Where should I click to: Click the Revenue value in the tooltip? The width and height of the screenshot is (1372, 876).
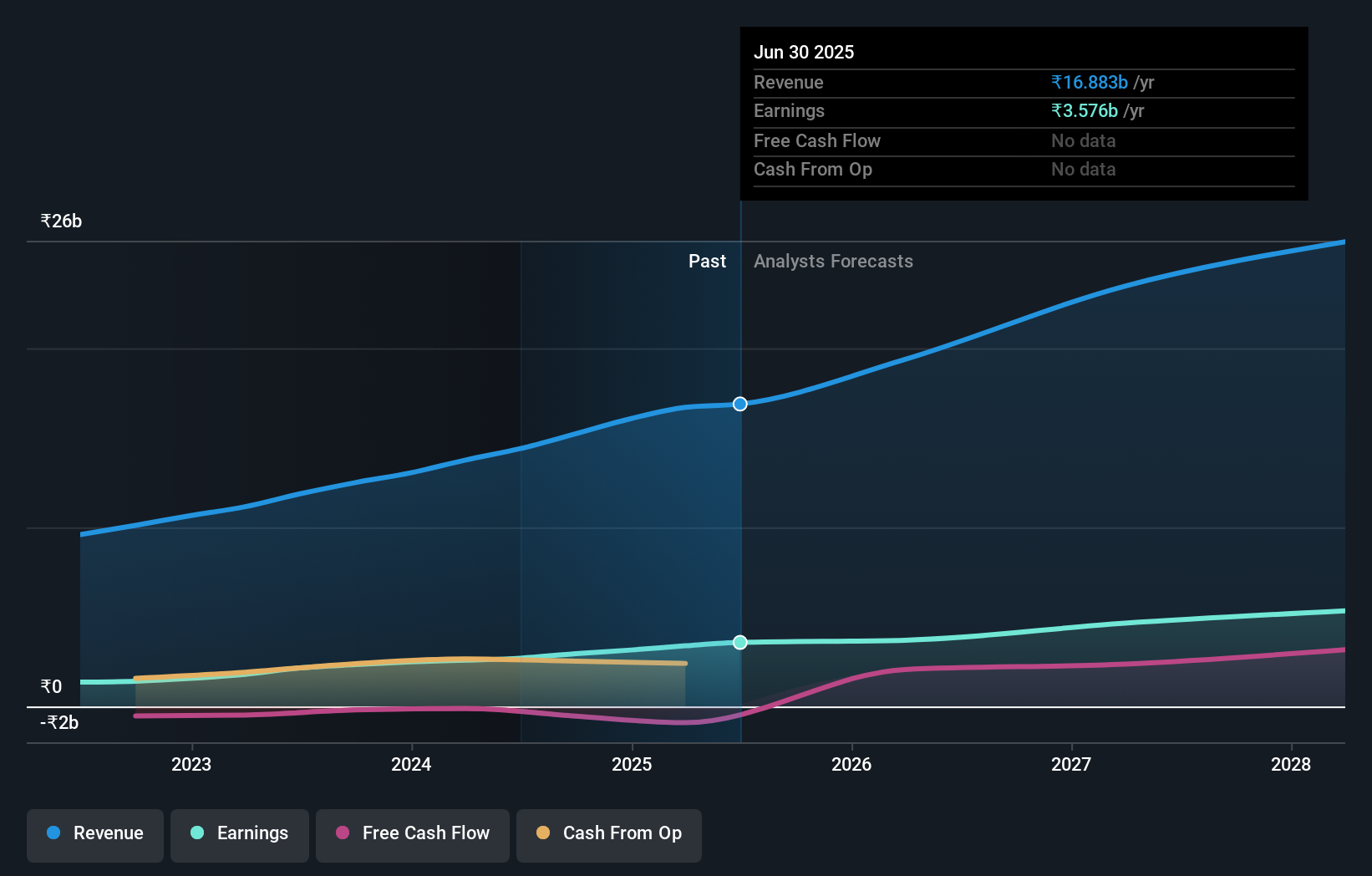click(1088, 82)
